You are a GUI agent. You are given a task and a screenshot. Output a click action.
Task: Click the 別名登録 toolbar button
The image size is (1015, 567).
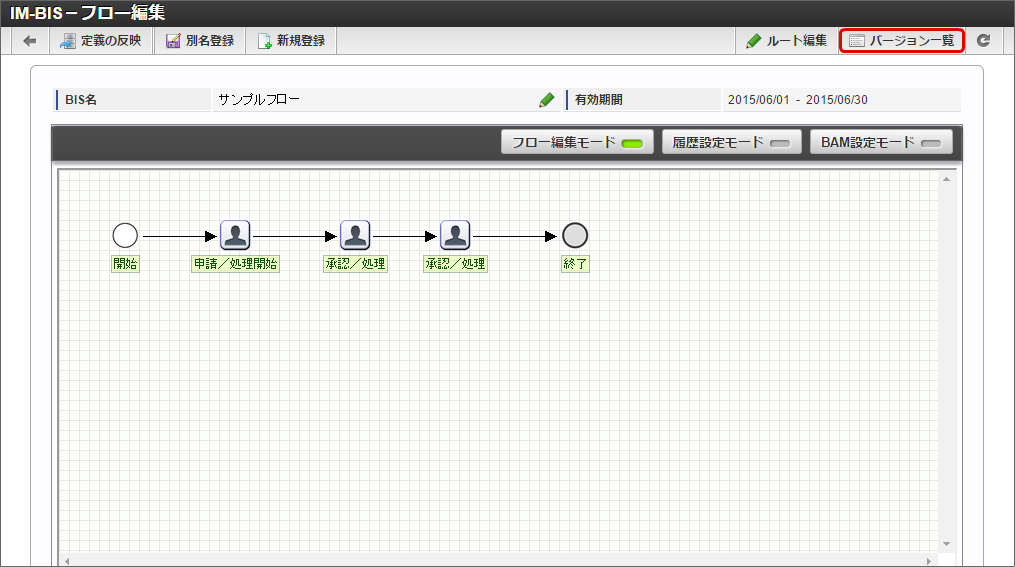(x=199, y=41)
